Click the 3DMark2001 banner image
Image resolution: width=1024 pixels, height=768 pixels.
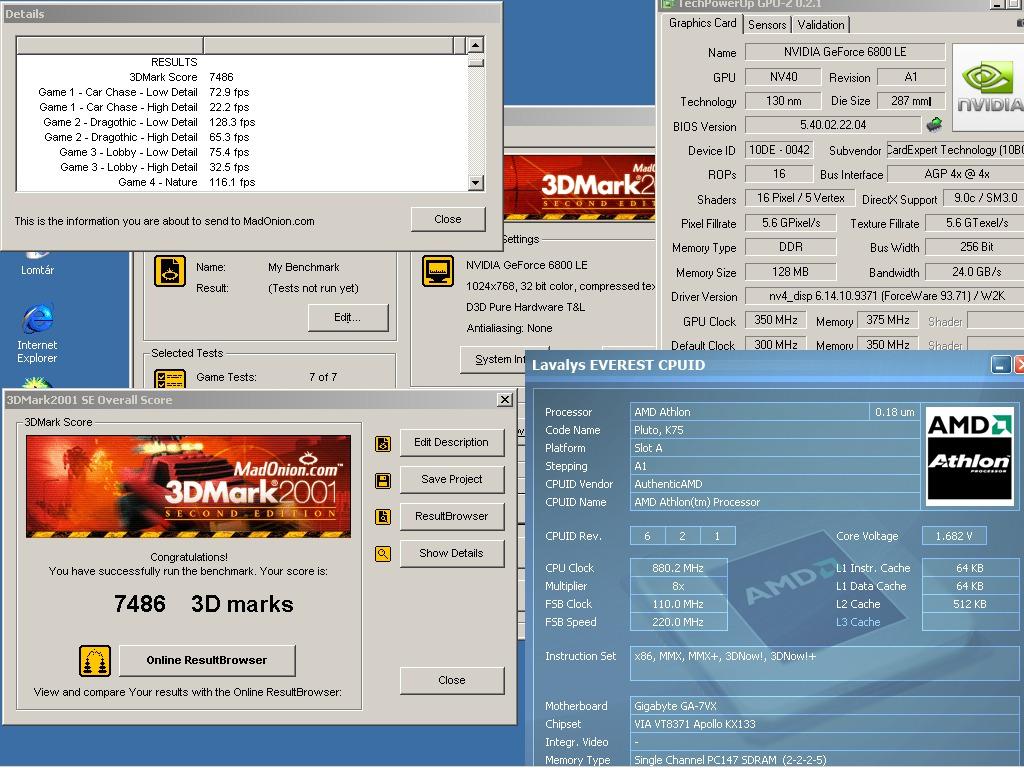tap(188, 487)
